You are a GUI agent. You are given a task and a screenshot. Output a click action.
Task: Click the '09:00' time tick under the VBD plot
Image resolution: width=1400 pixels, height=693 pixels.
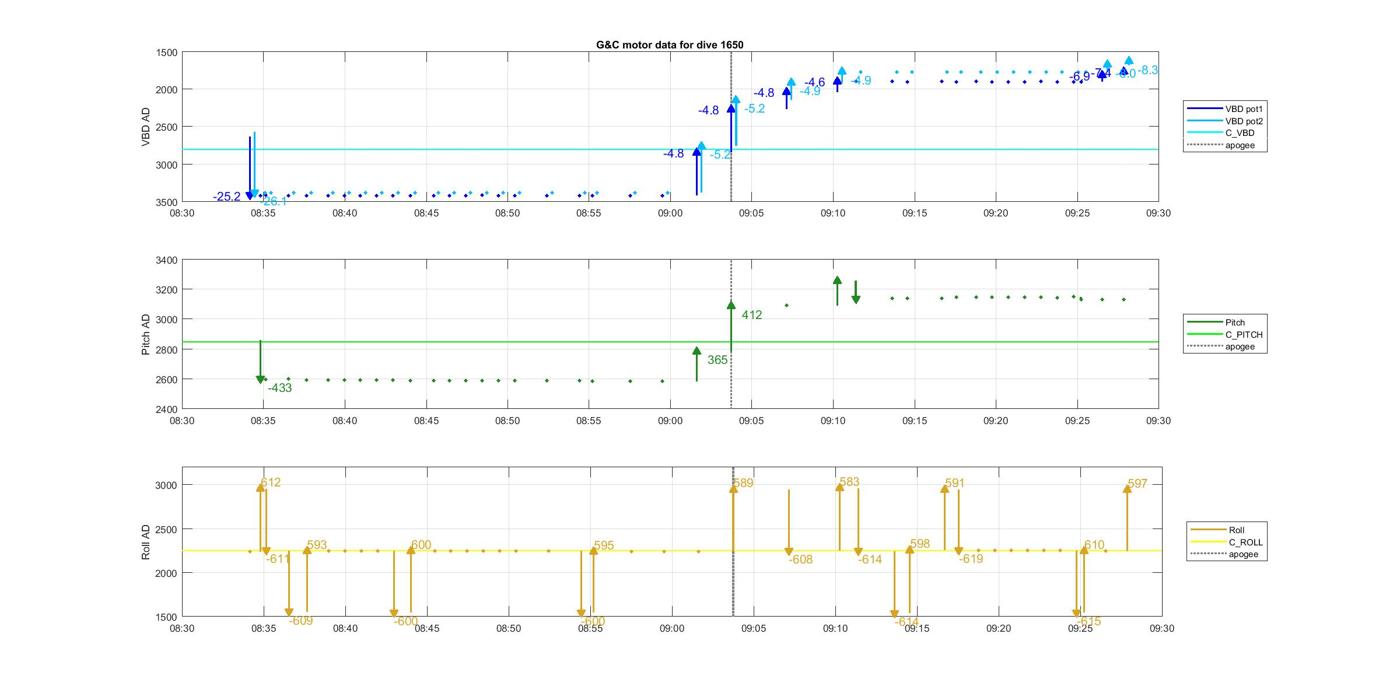click(x=670, y=213)
